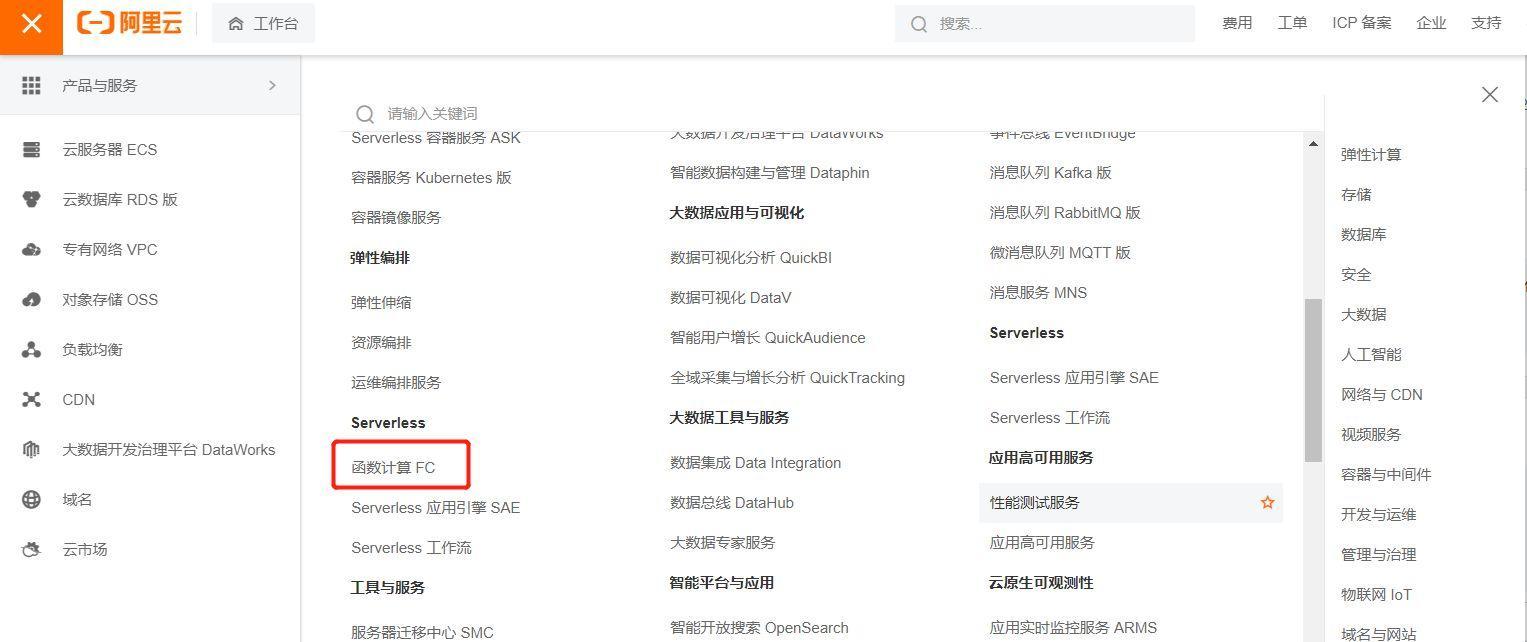
Task: Jump to 人工智能 category
Action: (x=1371, y=355)
